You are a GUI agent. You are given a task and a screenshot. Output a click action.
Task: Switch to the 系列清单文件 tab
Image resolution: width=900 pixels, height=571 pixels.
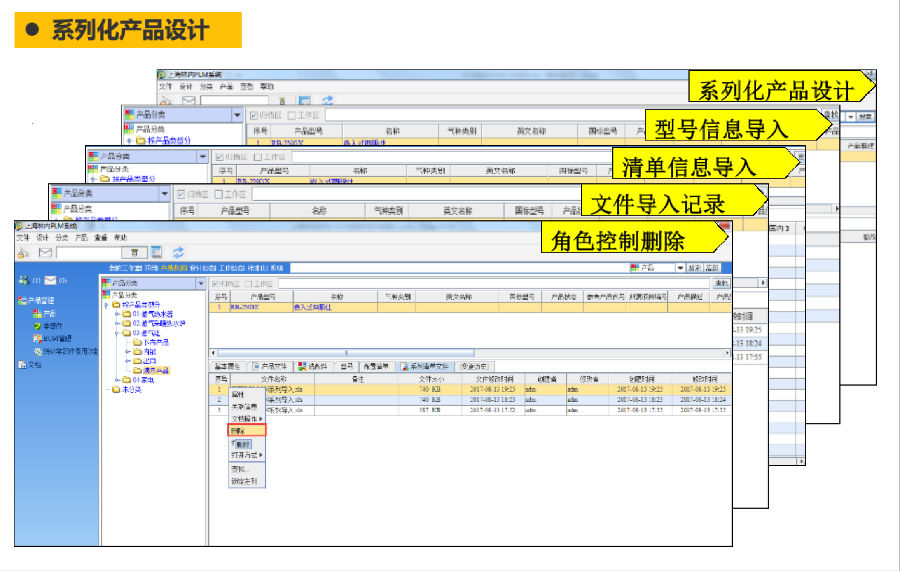tap(429, 366)
